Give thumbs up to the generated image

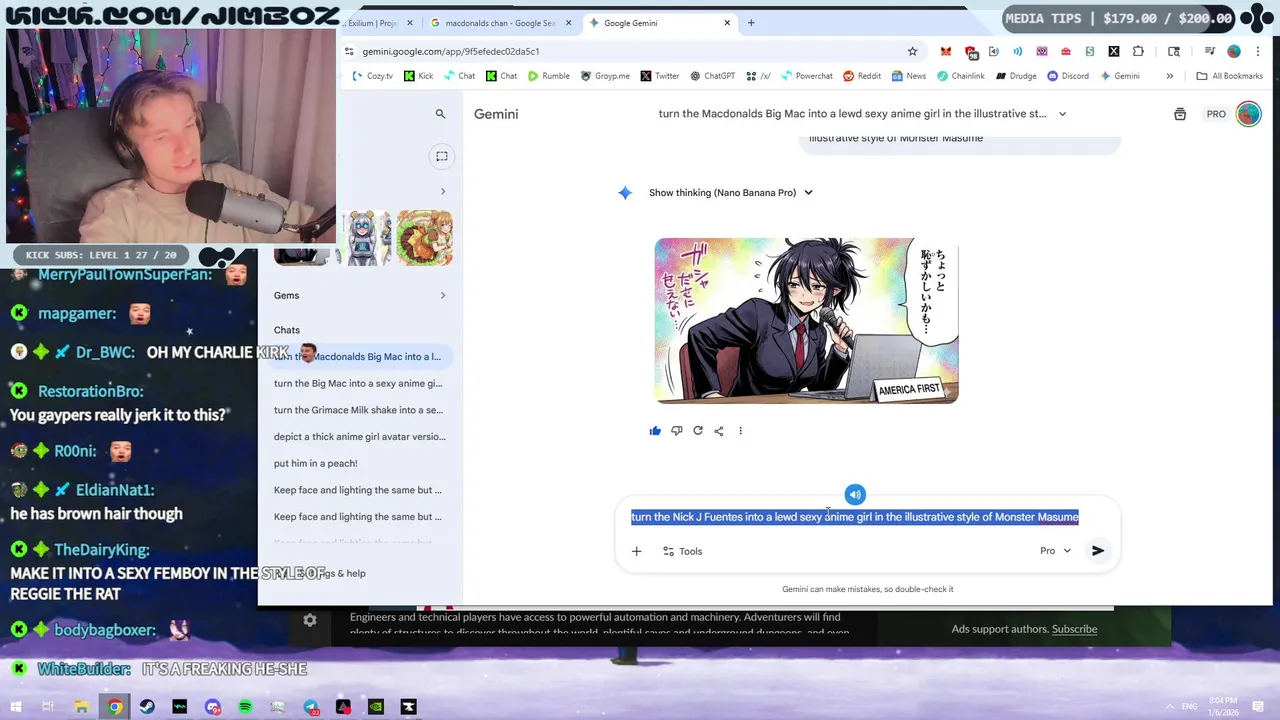655,431
